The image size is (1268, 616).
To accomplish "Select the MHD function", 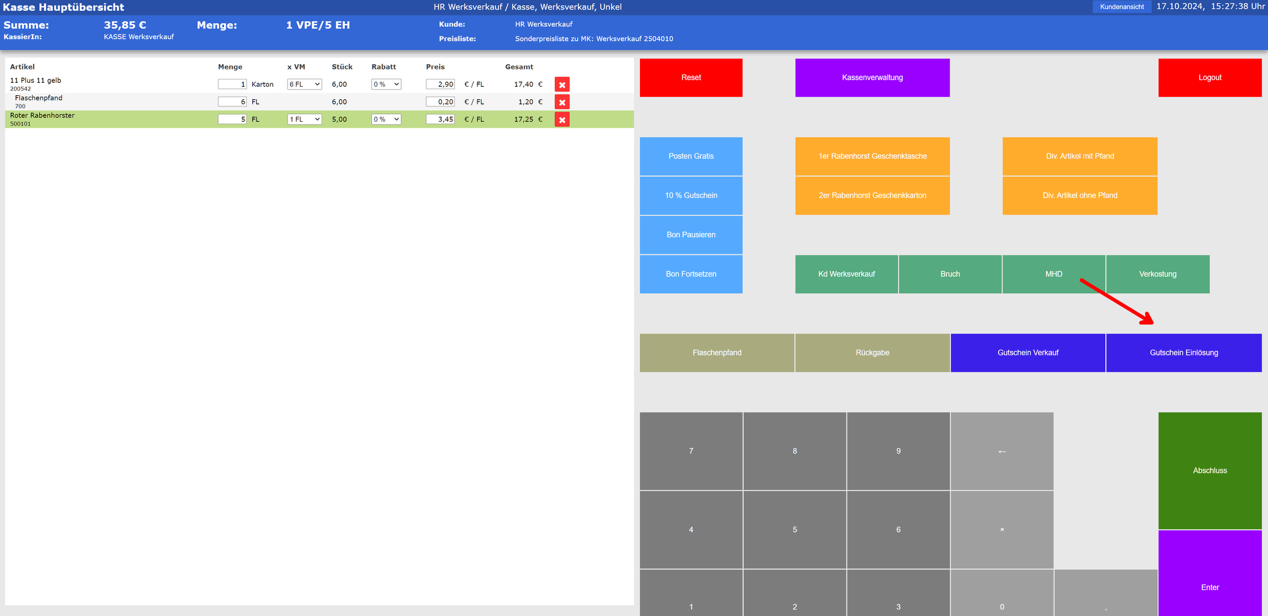I will pyautogui.click(x=1053, y=274).
